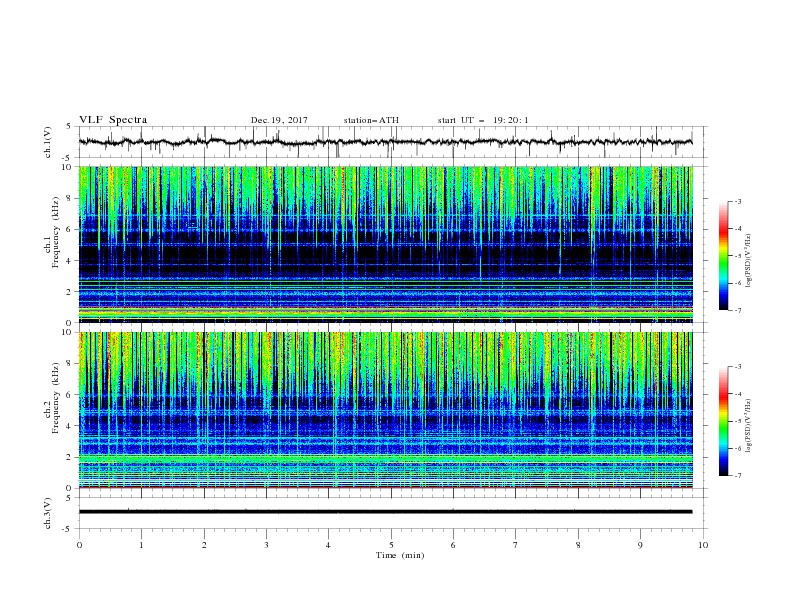The width and height of the screenshot is (792, 612).
Task: Select the ch.1 colorbar "log(PSD)(V²/Hz)" label
Action: 749,260
